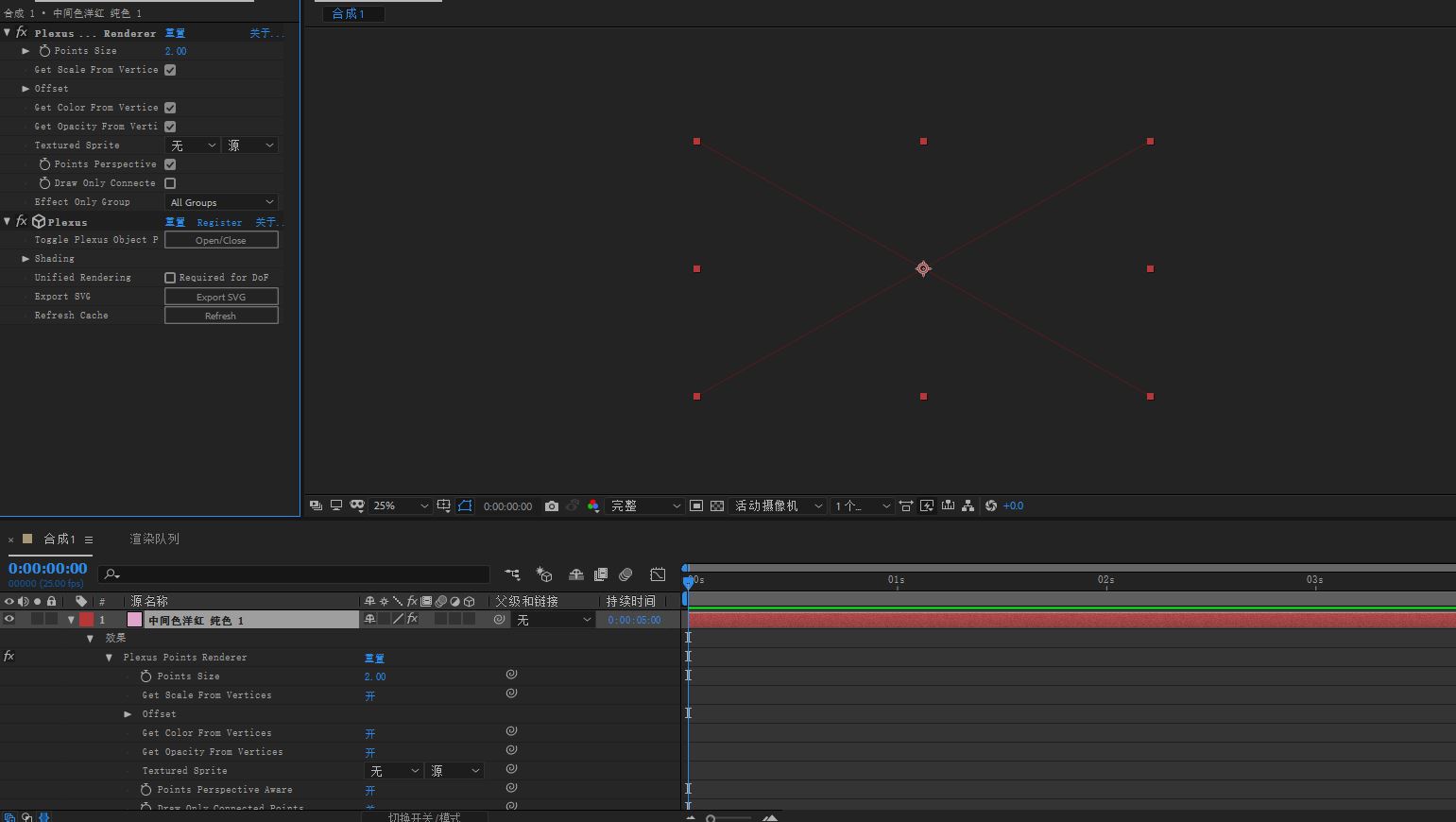Click the Refresh cache button
The height and width of the screenshot is (822, 1456).
click(221, 316)
